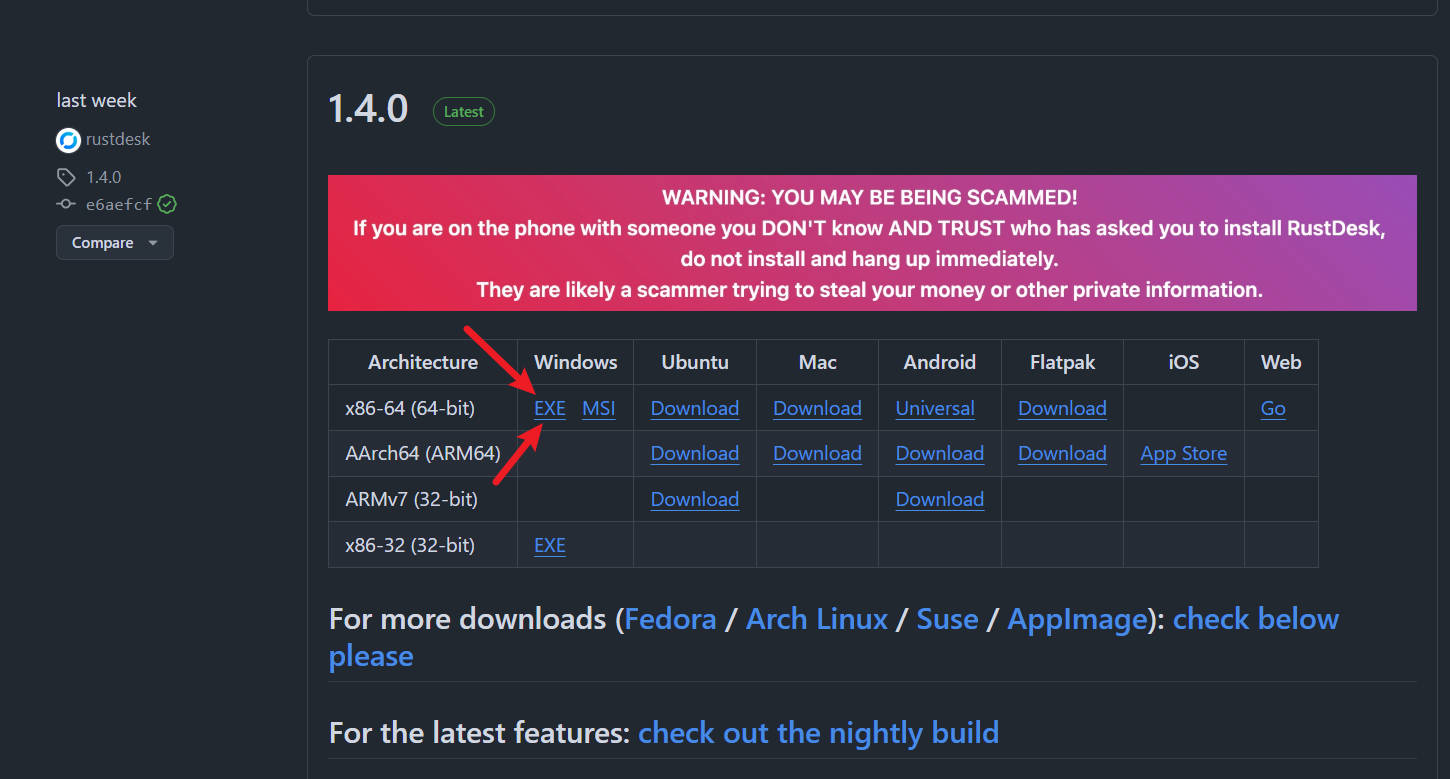Open the Arch Linux downloads link
This screenshot has height=779, width=1450.
(x=817, y=619)
